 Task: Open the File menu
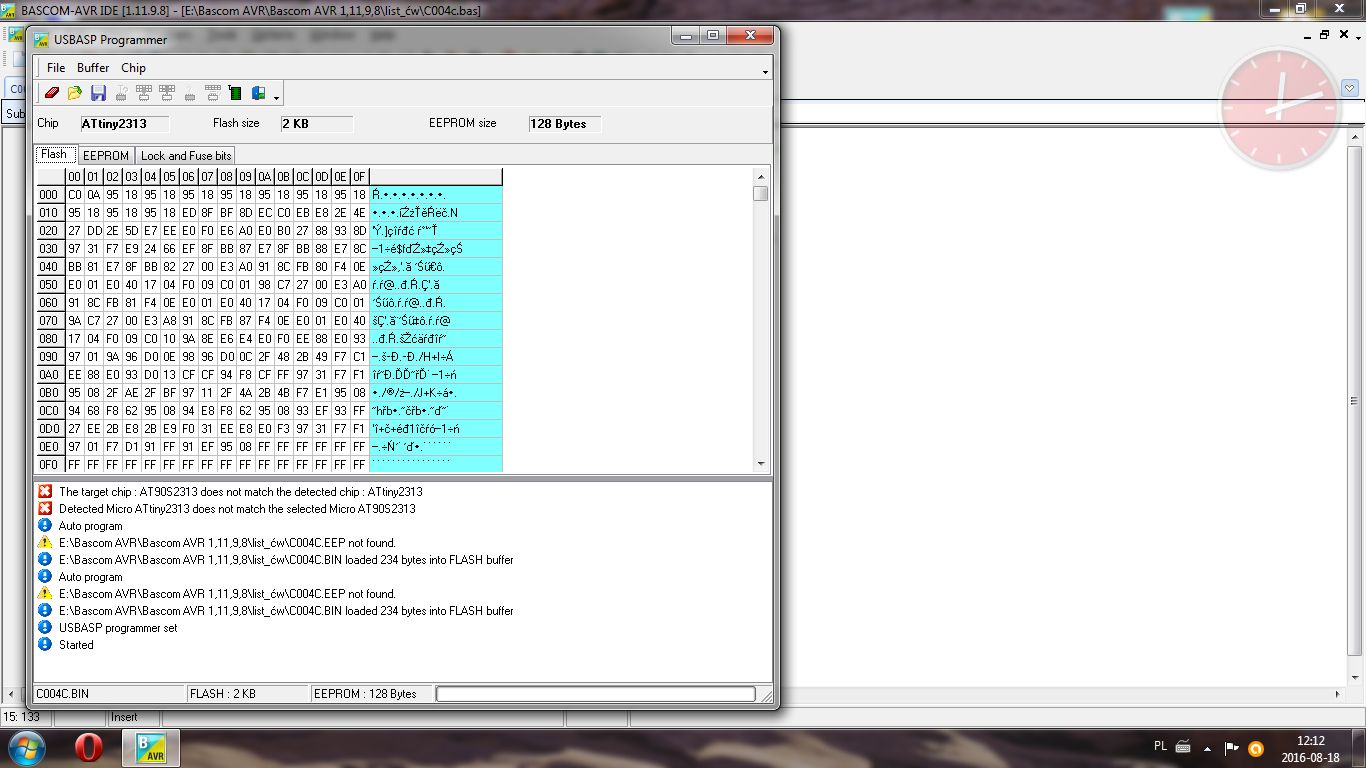click(56, 68)
